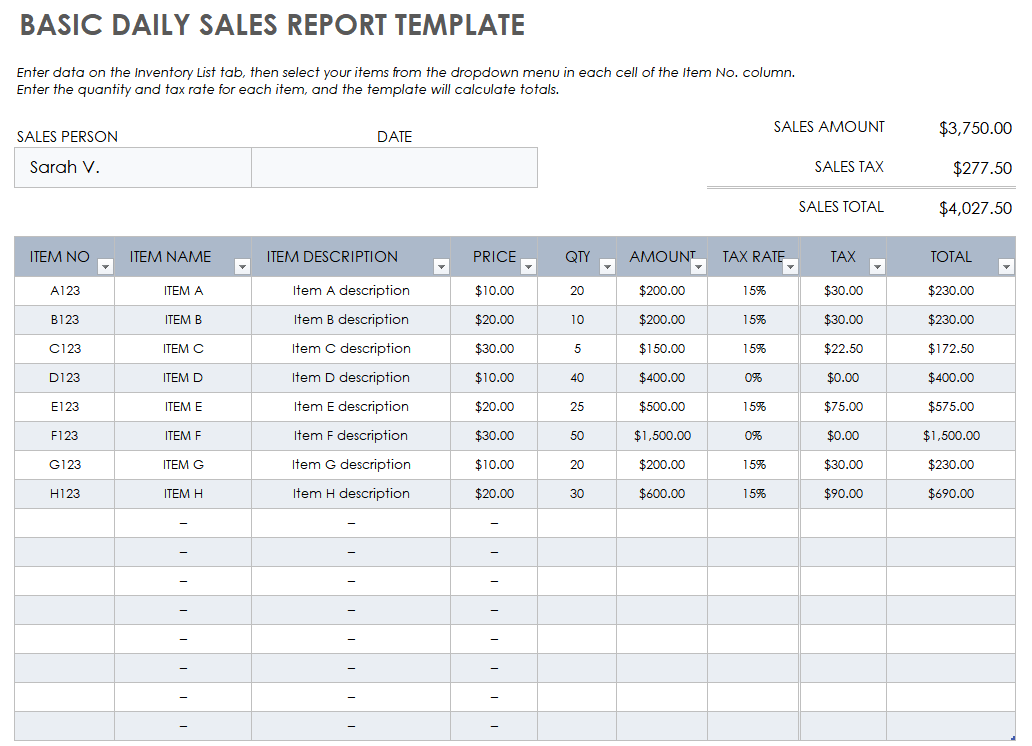Viewport: 1032px width, 746px height.
Task: Select the $690.00 total cell for ITEM H
Action: point(950,494)
